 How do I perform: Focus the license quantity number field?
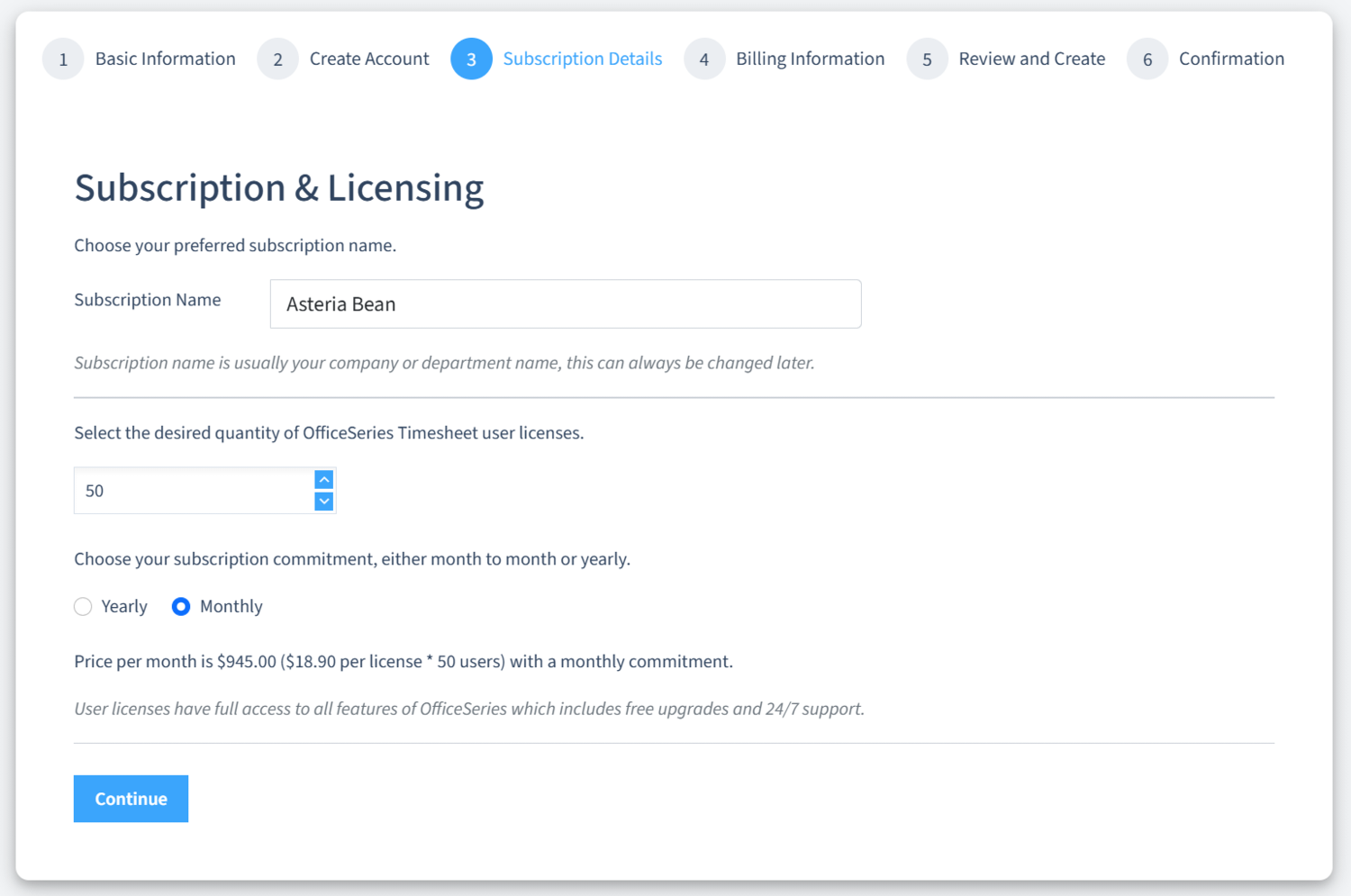tap(194, 491)
